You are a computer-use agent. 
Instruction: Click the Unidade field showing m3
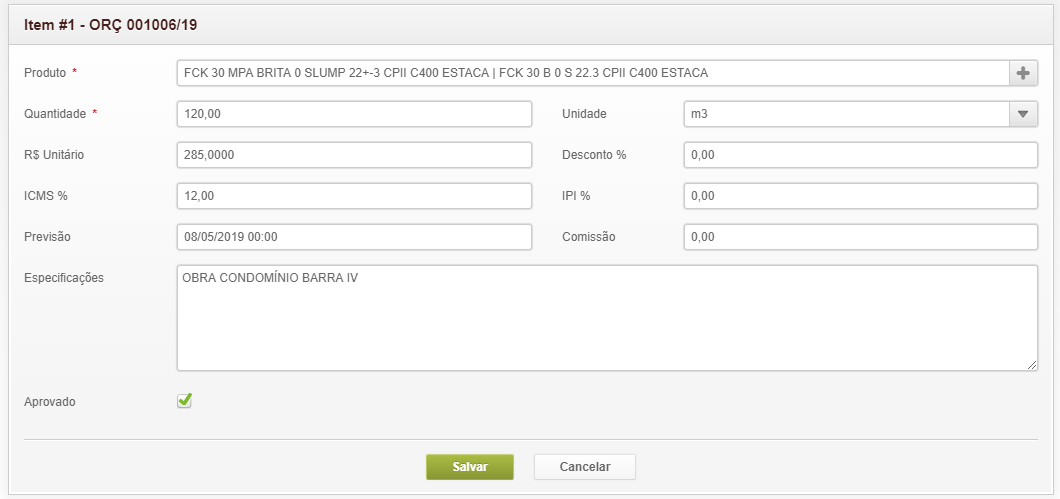tap(846, 114)
